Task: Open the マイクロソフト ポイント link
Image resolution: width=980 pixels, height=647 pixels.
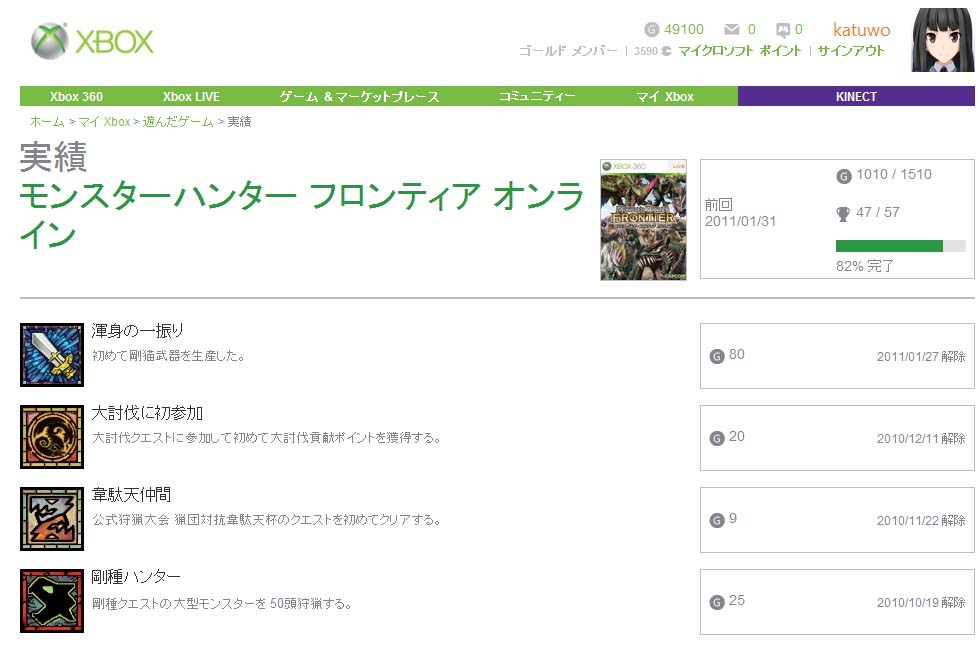Action: pyautogui.click(x=739, y=51)
